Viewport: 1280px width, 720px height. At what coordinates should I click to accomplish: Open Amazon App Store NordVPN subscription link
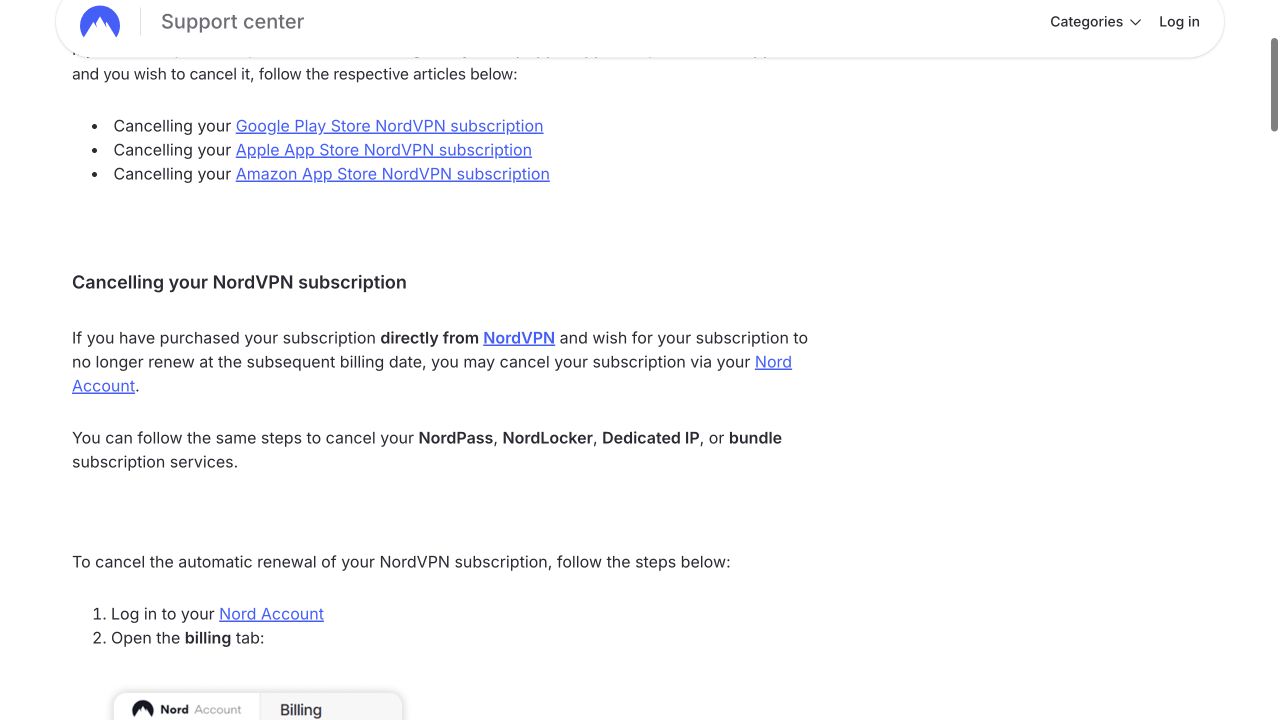click(393, 174)
